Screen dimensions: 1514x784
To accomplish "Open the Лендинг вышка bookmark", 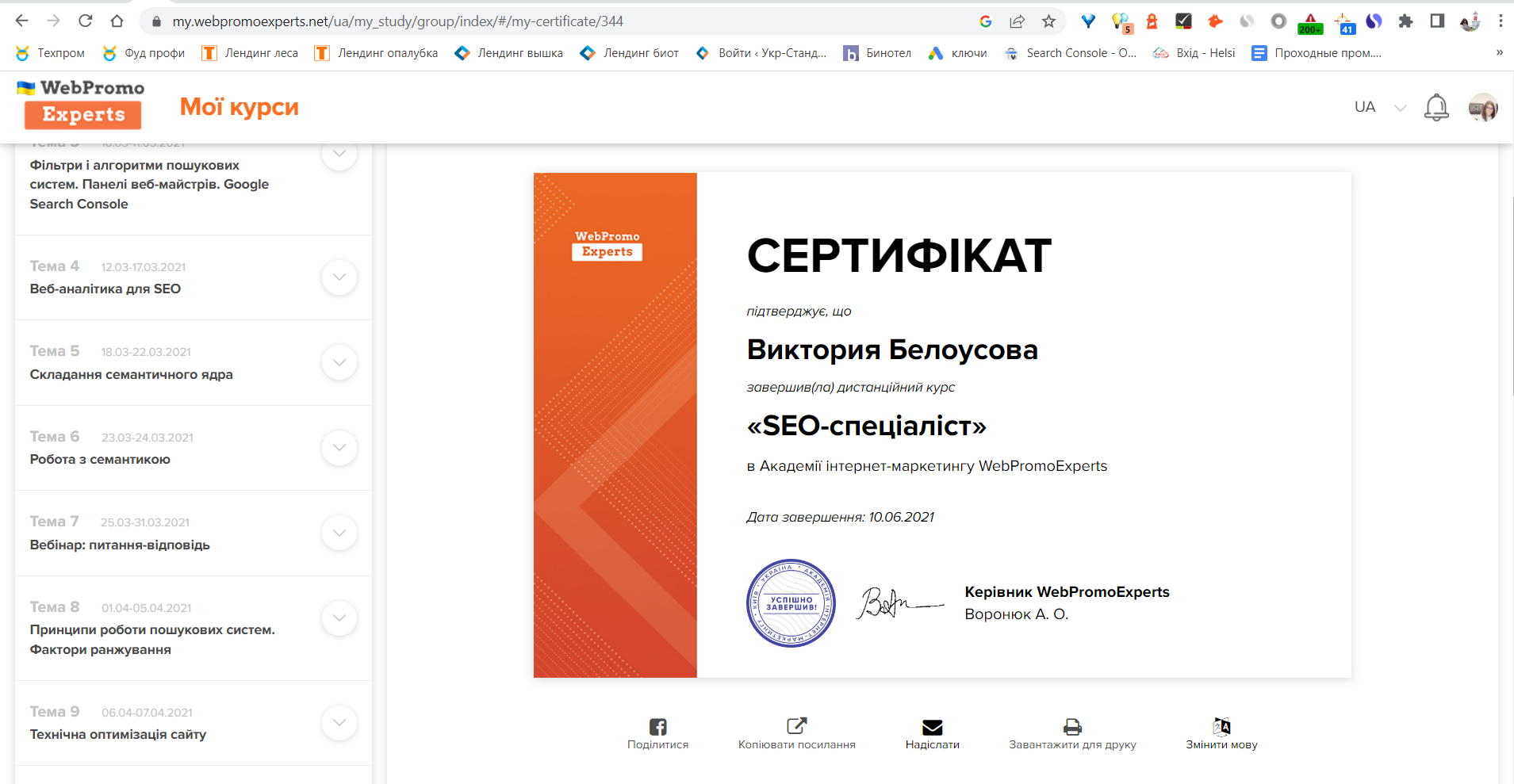I will 508,53.
